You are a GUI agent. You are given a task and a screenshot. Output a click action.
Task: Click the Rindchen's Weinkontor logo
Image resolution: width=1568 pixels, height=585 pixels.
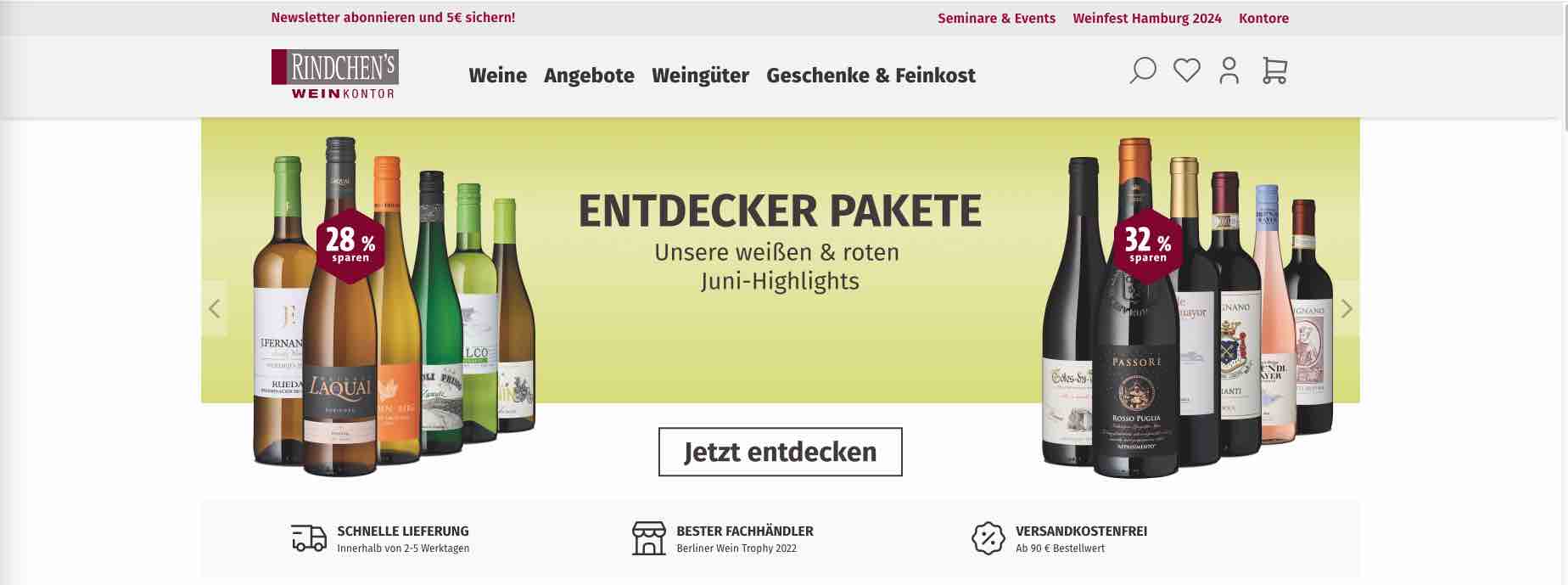pyautogui.click(x=335, y=74)
